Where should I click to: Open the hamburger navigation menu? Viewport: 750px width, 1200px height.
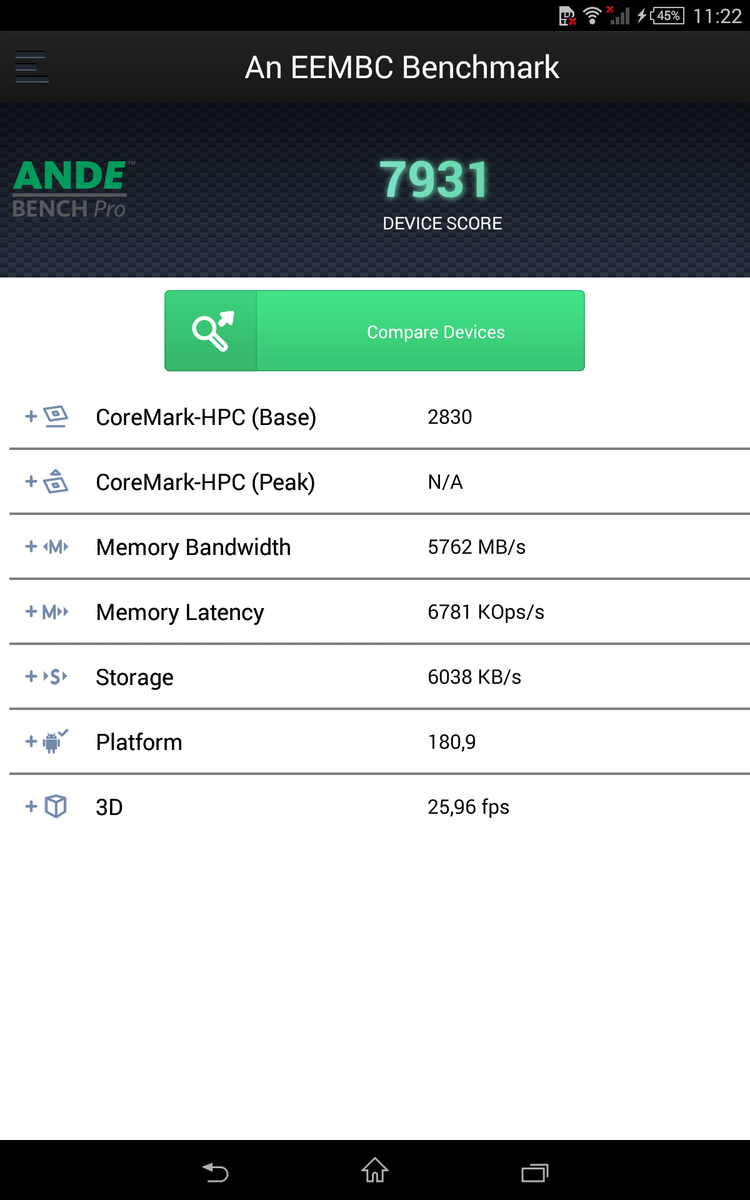click(x=32, y=67)
